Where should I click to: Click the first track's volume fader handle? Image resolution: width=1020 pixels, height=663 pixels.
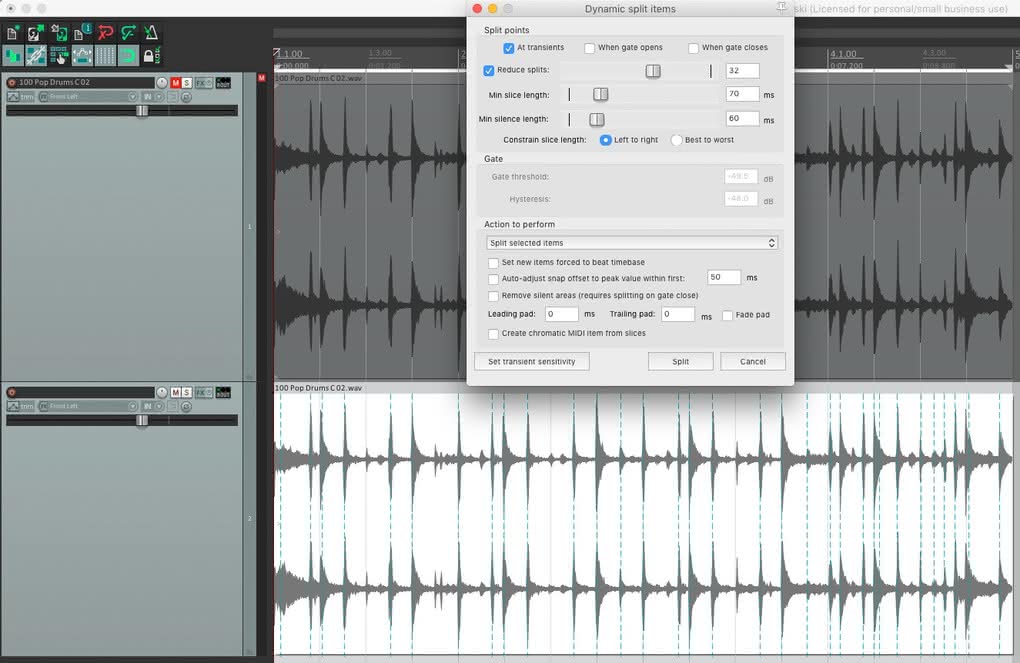pos(142,111)
